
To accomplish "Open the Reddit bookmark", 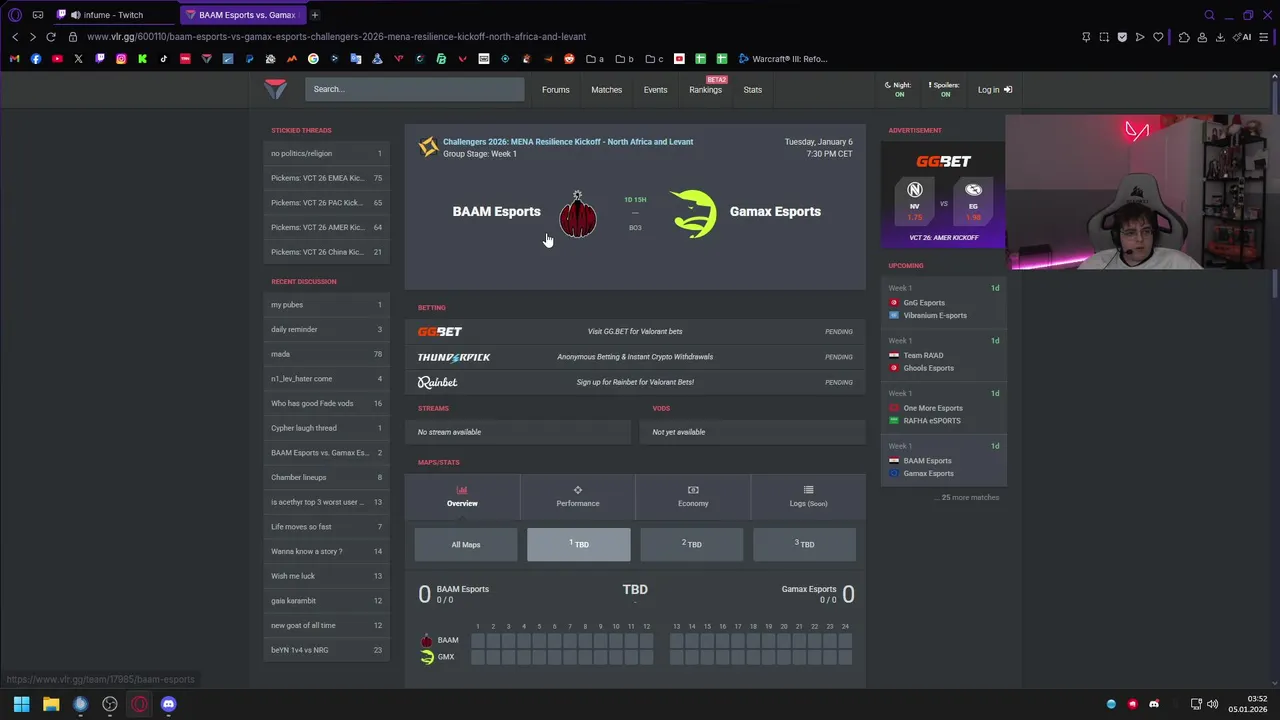I will click(x=569, y=59).
